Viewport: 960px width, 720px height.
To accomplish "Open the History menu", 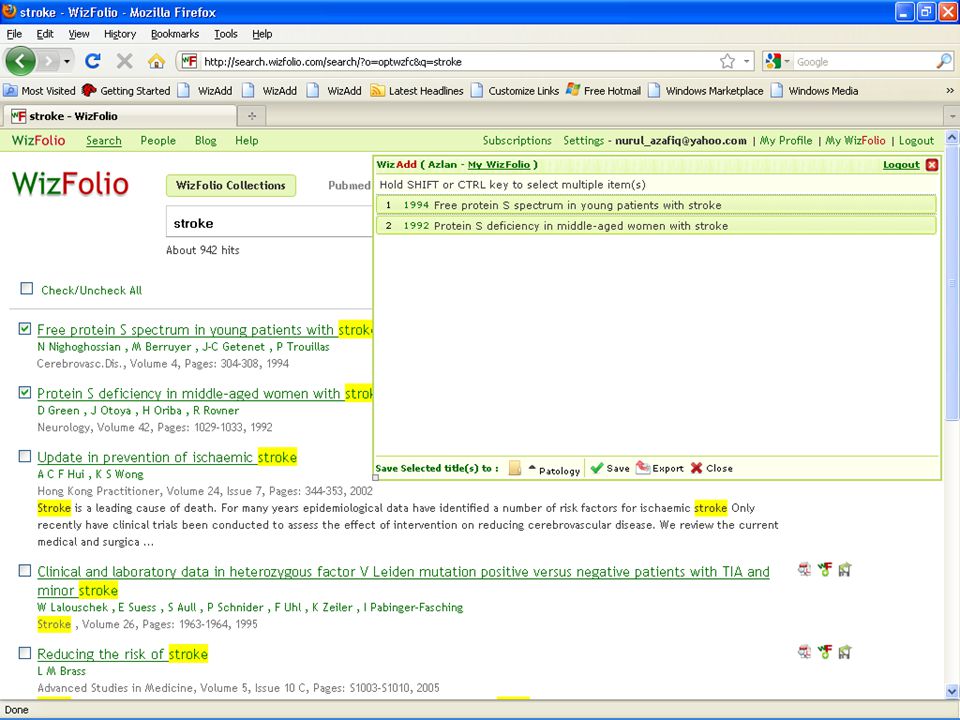I will tap(119, 34).
